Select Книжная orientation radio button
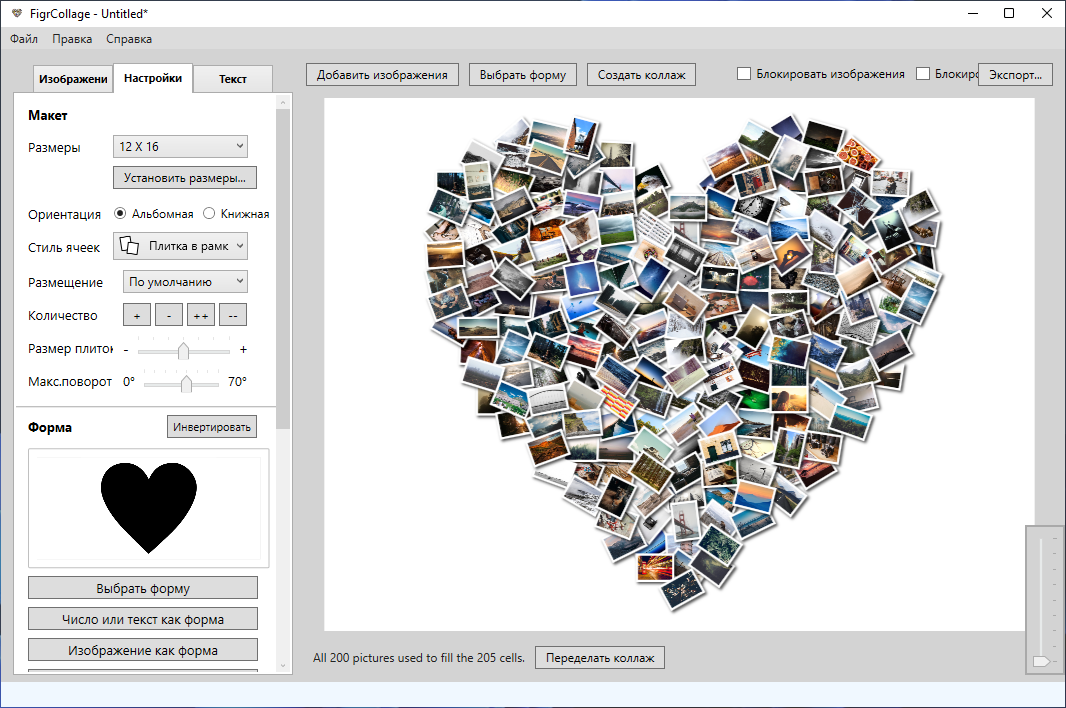This screenshot has height=708, width=1066. click(x=209, y=213)
